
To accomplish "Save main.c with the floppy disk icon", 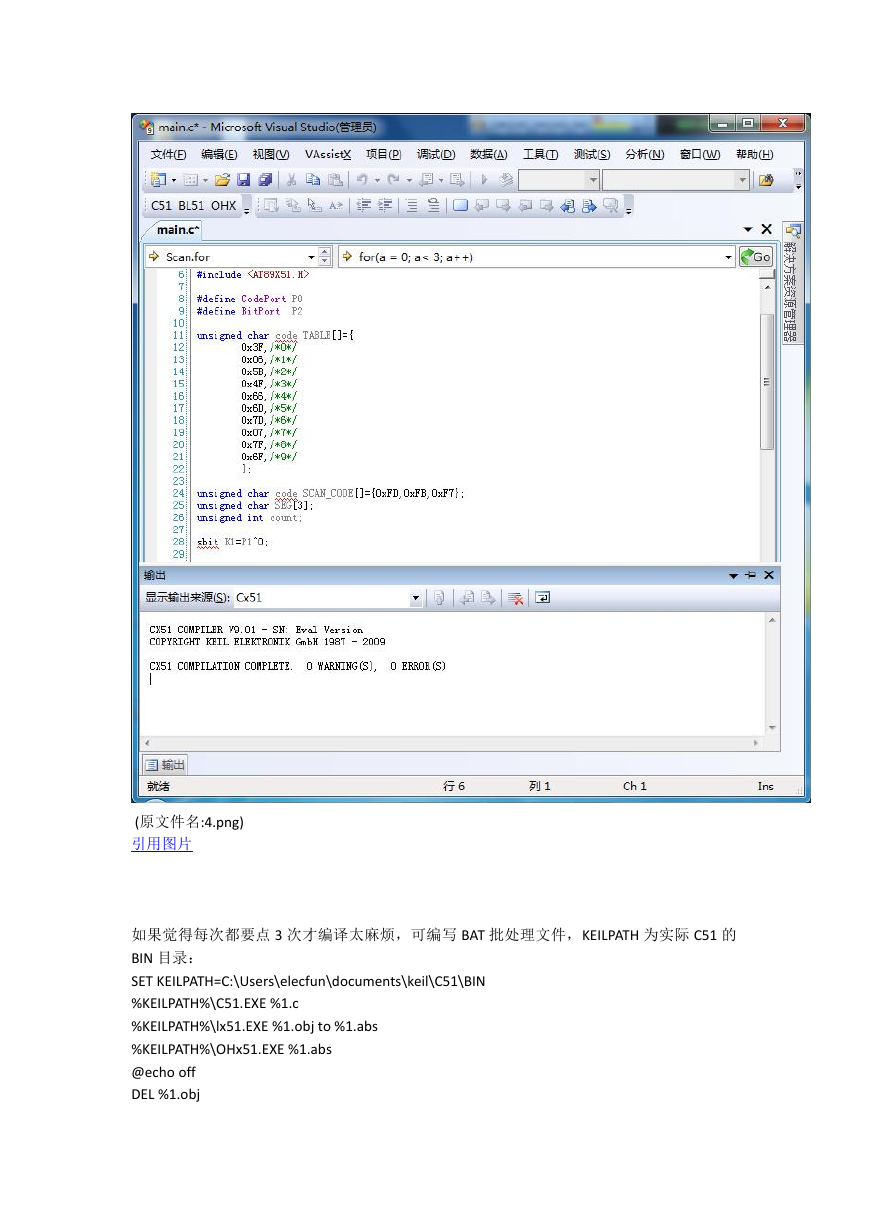I will tap(243, 180).
